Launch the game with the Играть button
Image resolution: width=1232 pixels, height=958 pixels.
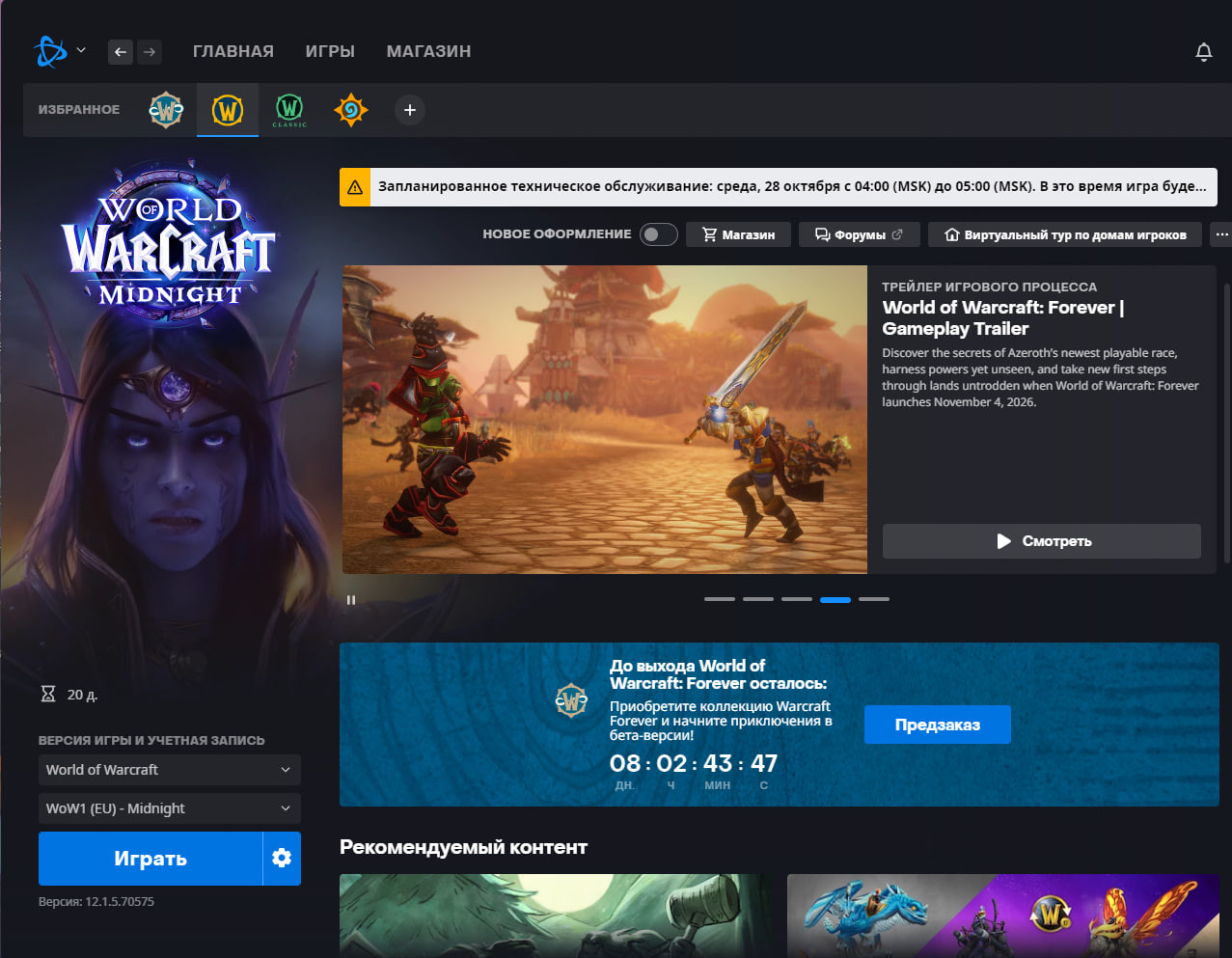pyautogui.click(x=151, y=859)
